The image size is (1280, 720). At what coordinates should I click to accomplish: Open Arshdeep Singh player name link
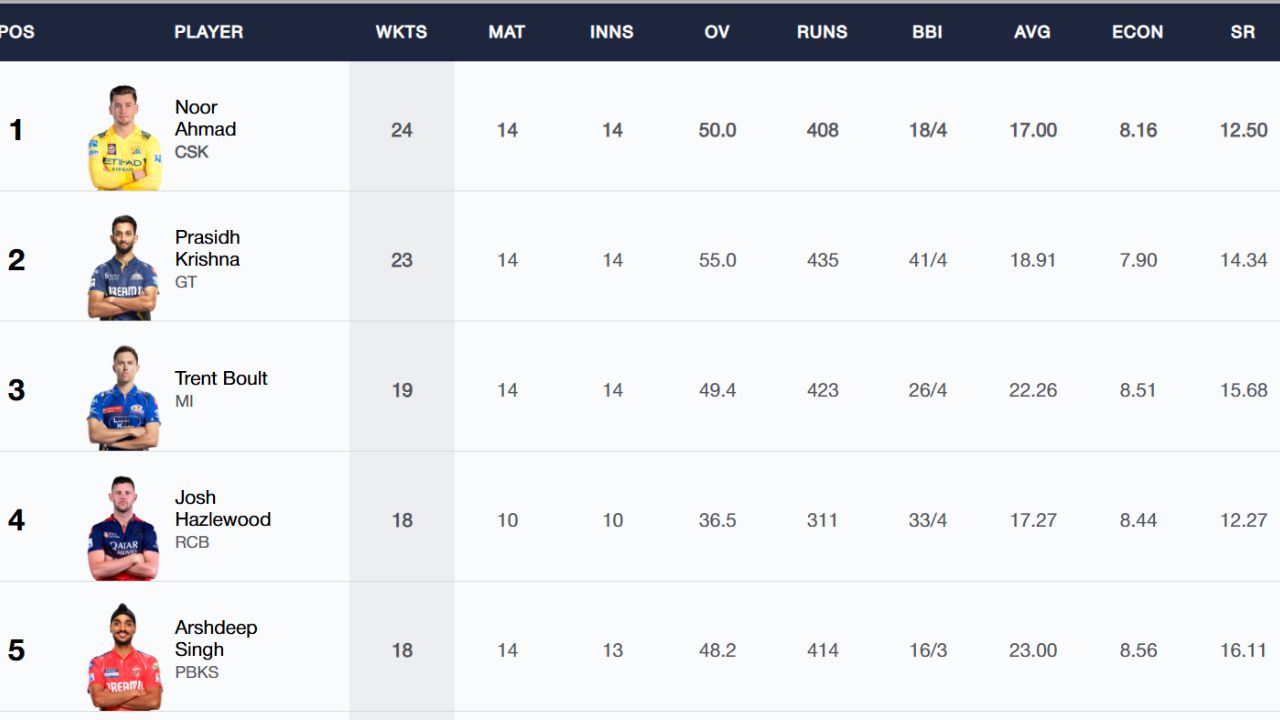point(215,638)
